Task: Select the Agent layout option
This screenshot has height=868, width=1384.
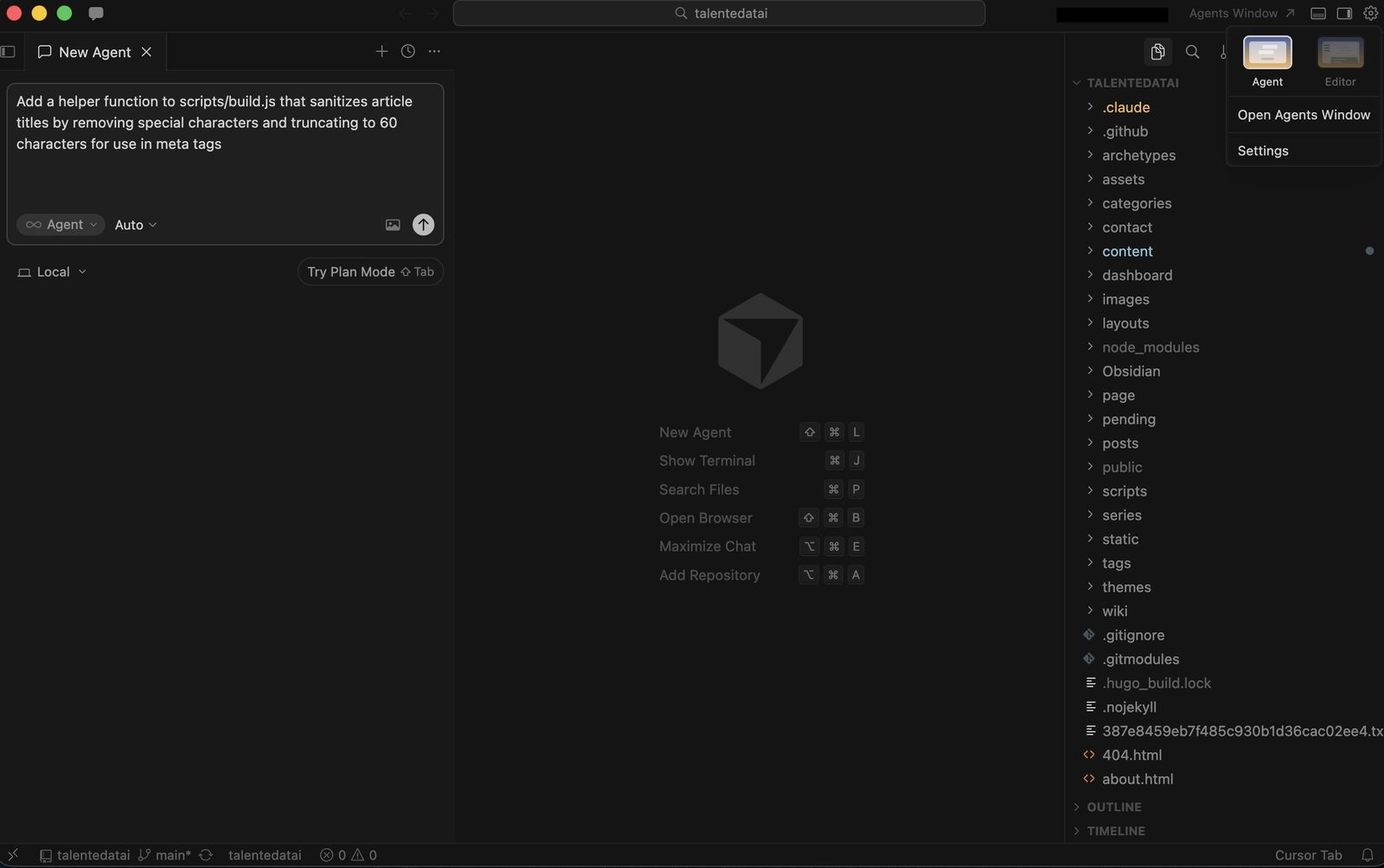Action: coord(1266,59)
